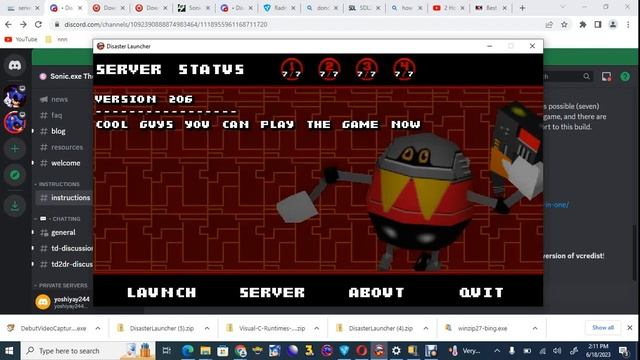The height and width of the screenshot is (360, 640).
Task: Open Discord help question-mark icon
Action: [x=625, y=76]
